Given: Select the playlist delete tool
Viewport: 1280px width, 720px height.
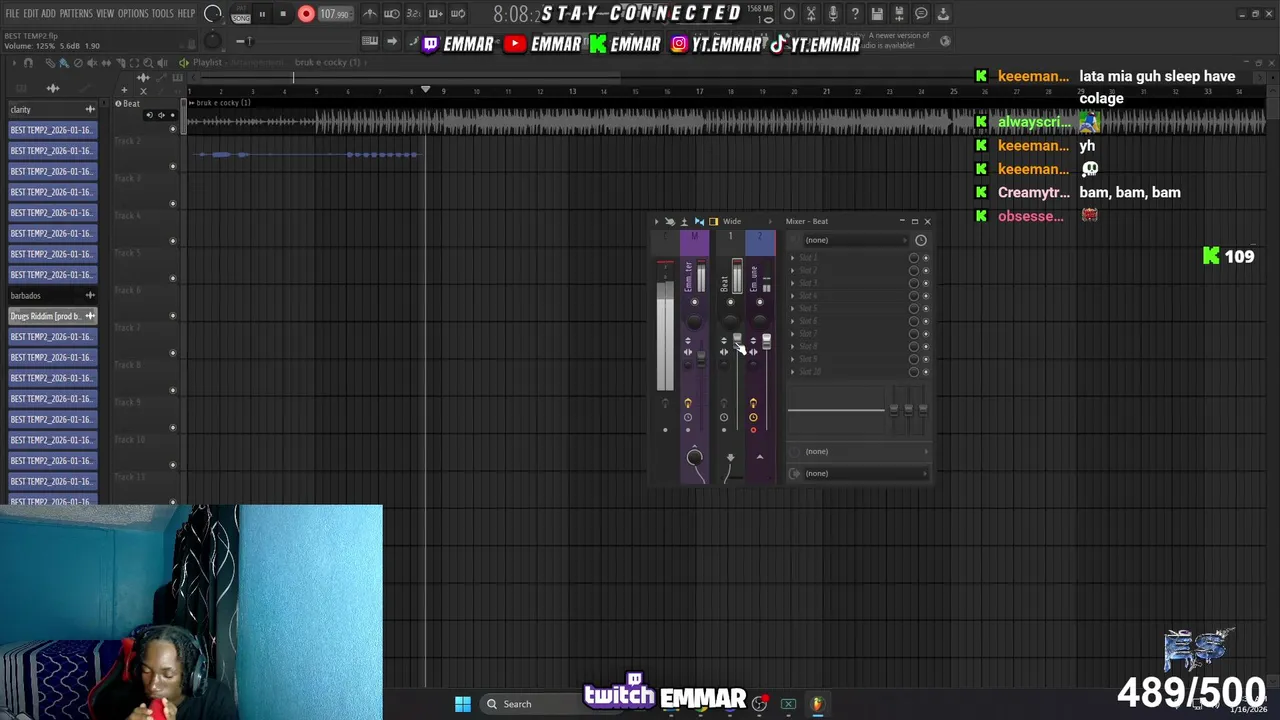Looking at the screenshot, I should tap(77, 63).
